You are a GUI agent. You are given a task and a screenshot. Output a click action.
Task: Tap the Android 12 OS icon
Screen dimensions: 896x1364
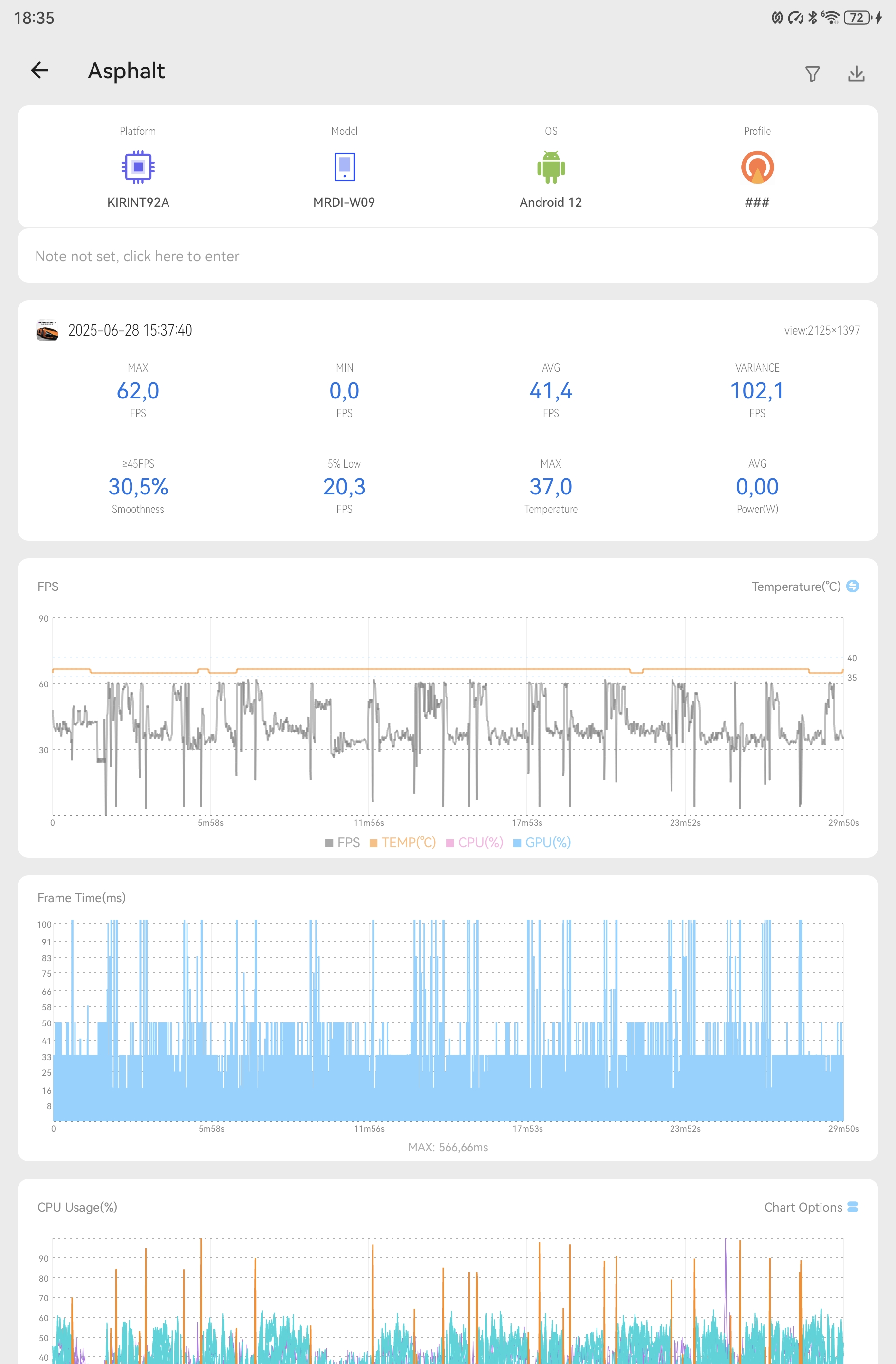[551, 167]
